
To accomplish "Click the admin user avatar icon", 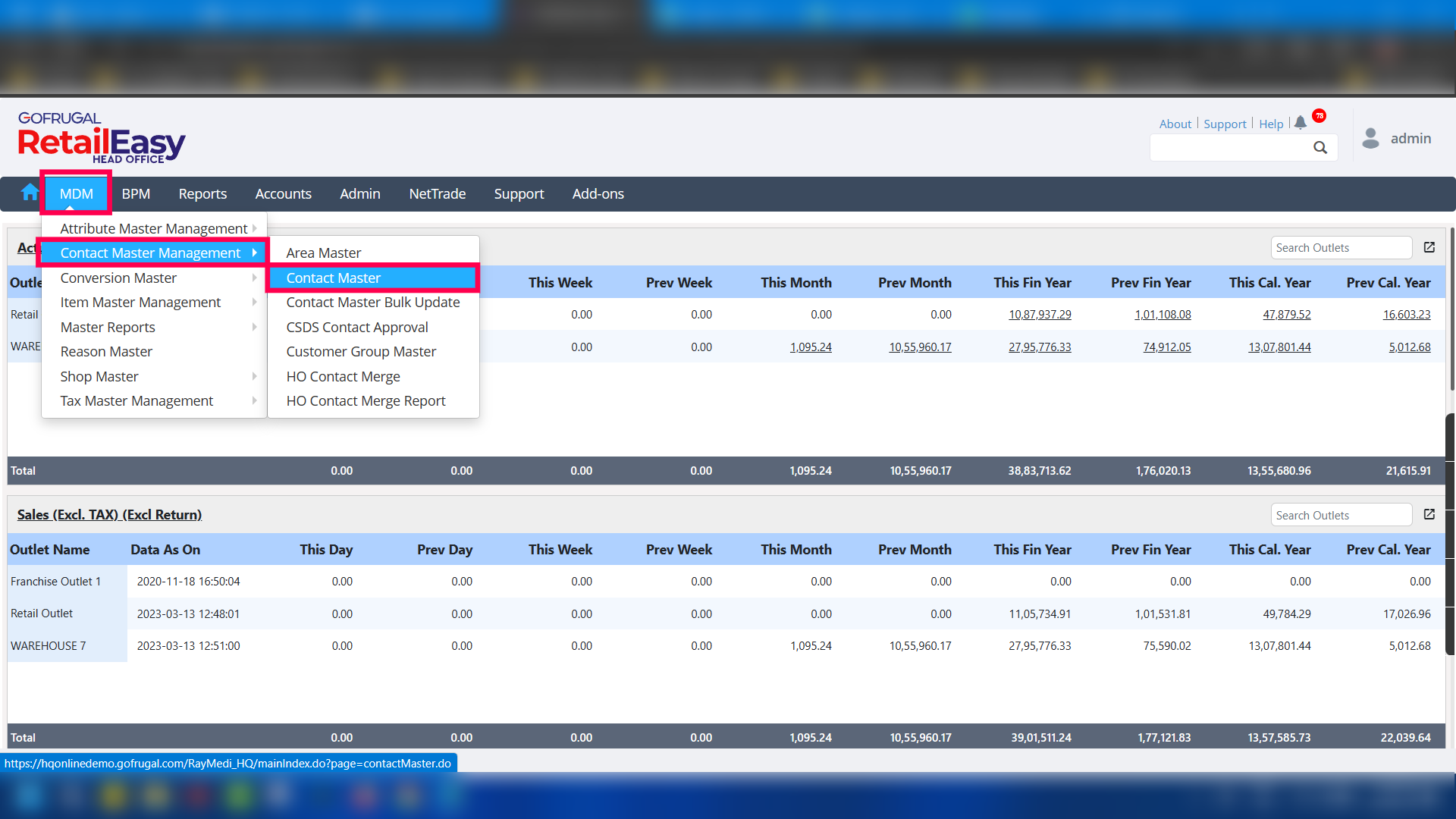I will coord(1370,138).
